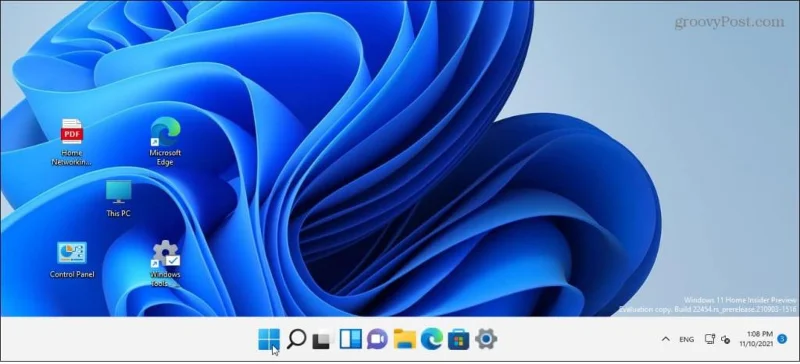
Task: Open notification badge showing 3
Action: tap(782, 338)
